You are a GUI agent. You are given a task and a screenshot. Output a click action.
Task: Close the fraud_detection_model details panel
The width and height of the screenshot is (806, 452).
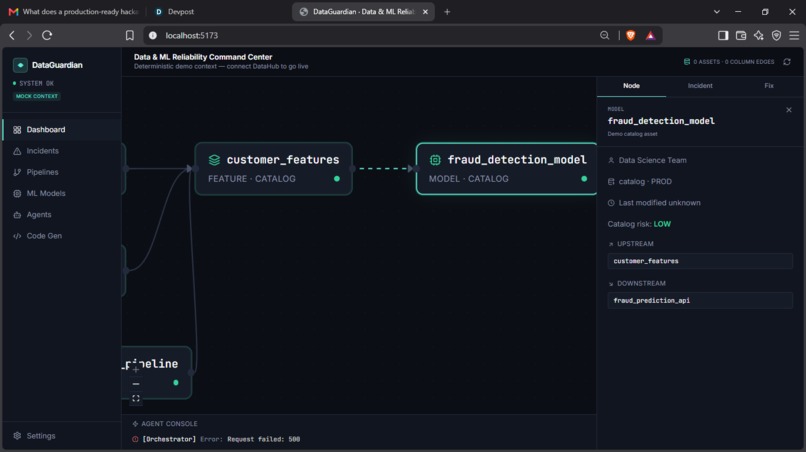point(789,110)
